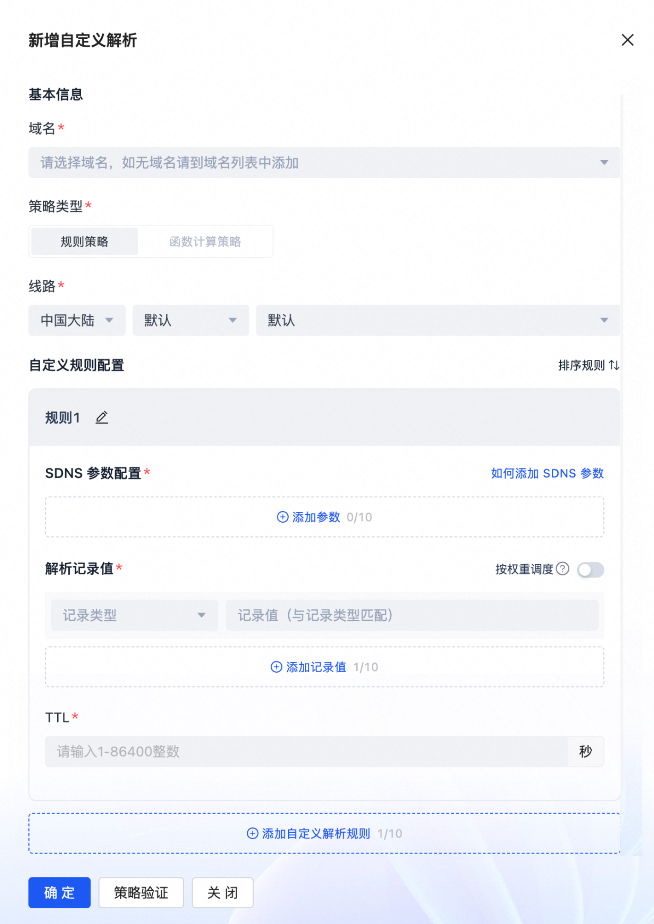Click the 记录值 input field
This screenshot has width=654, height=924.
coord(412,616)
